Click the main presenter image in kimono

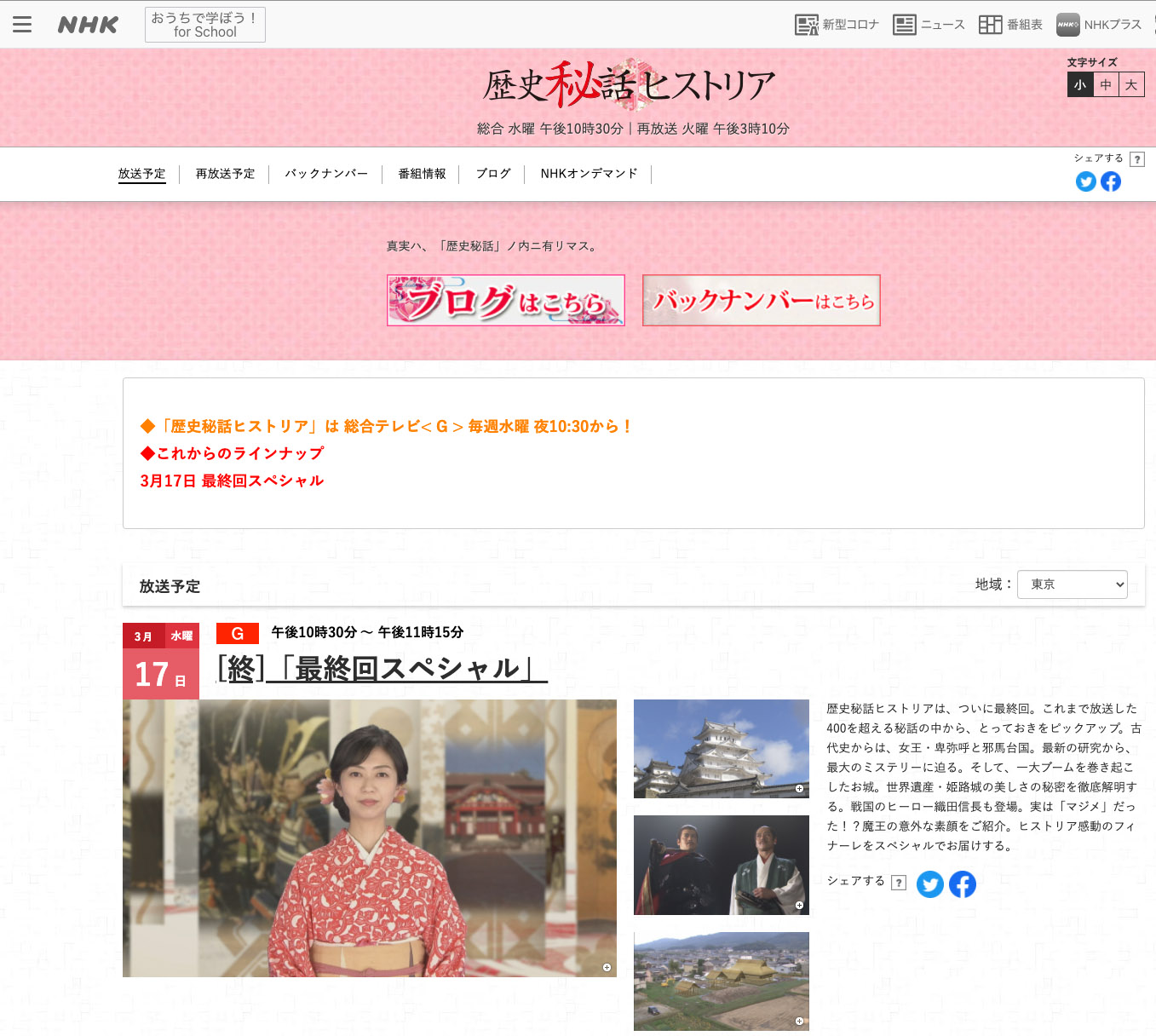(369, 838)
